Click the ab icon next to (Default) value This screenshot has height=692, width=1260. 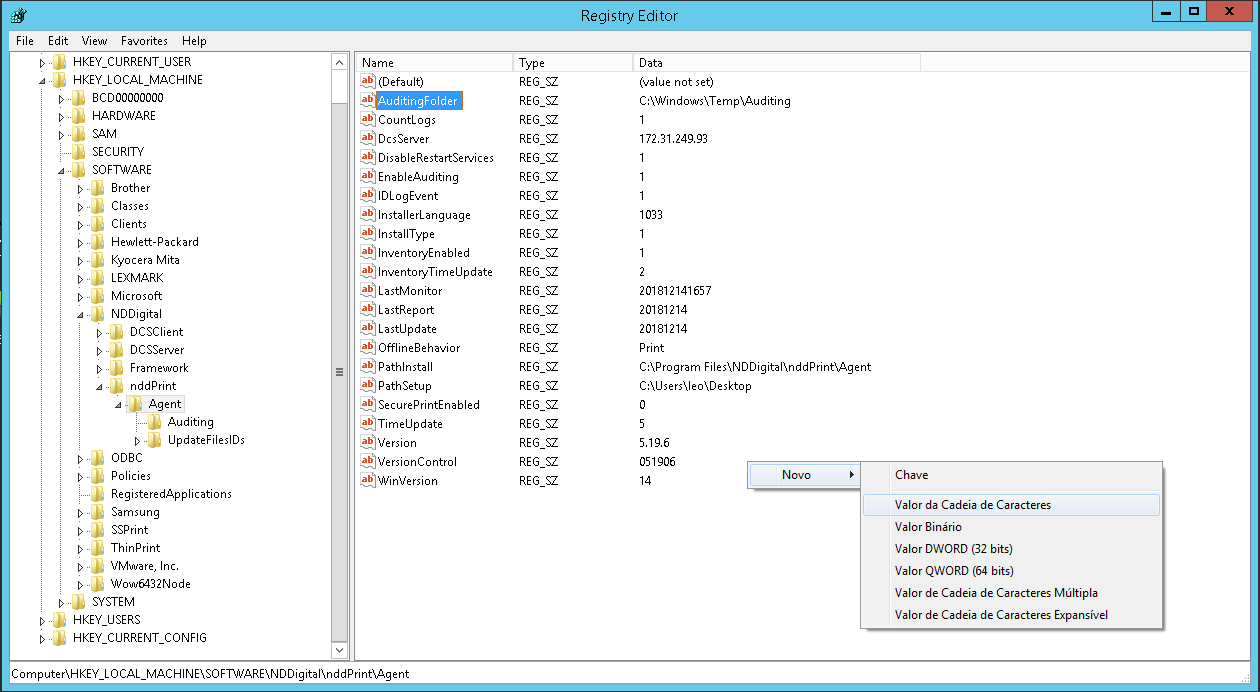pyautogui.click(x=368, y=81)
